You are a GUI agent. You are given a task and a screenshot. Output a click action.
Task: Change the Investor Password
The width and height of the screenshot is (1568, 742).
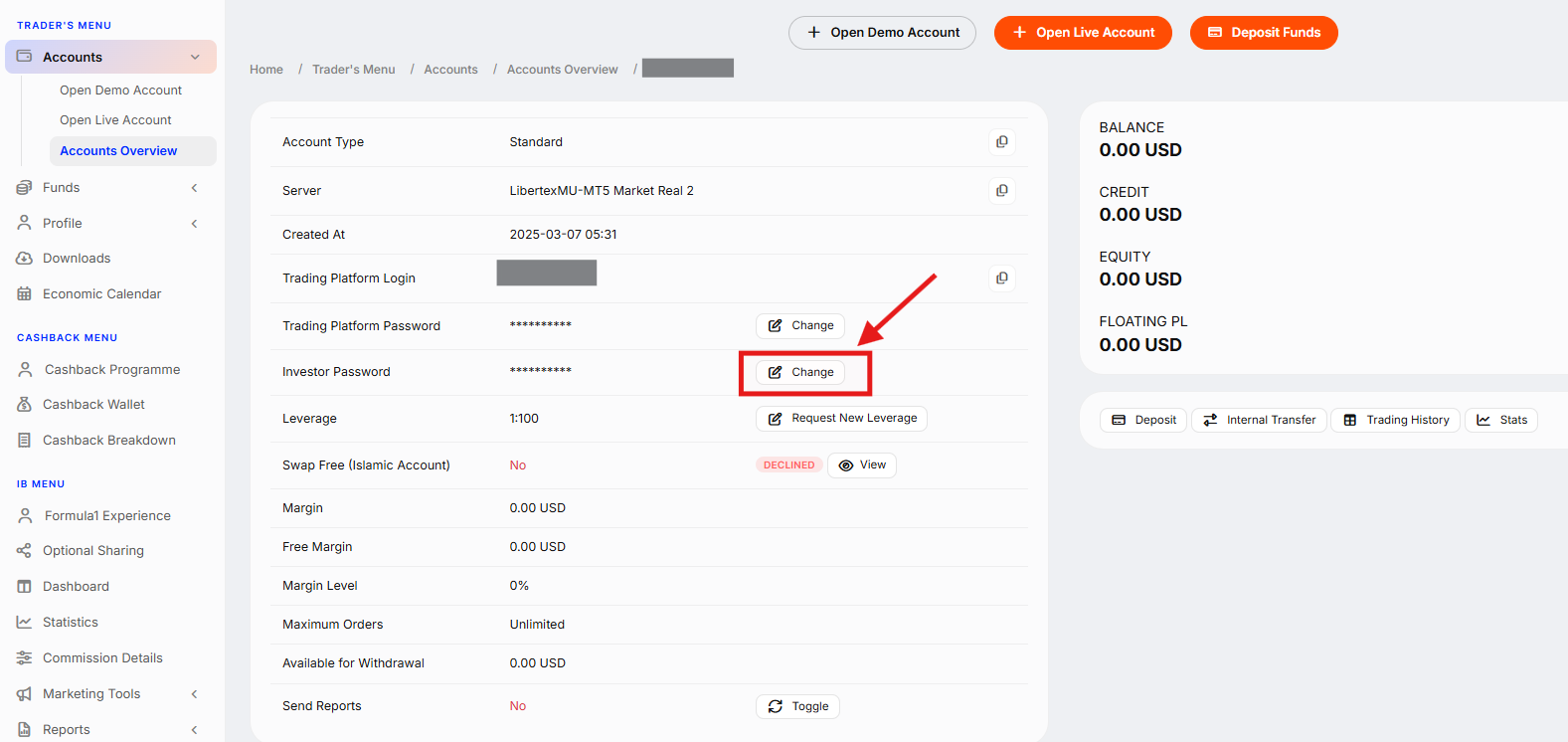(800, 372)
